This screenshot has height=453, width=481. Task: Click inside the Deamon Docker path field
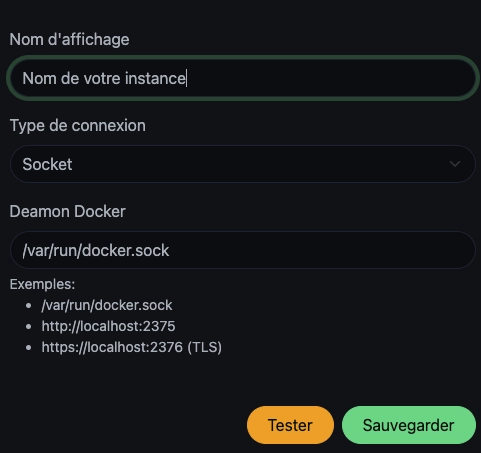(243, 250)
